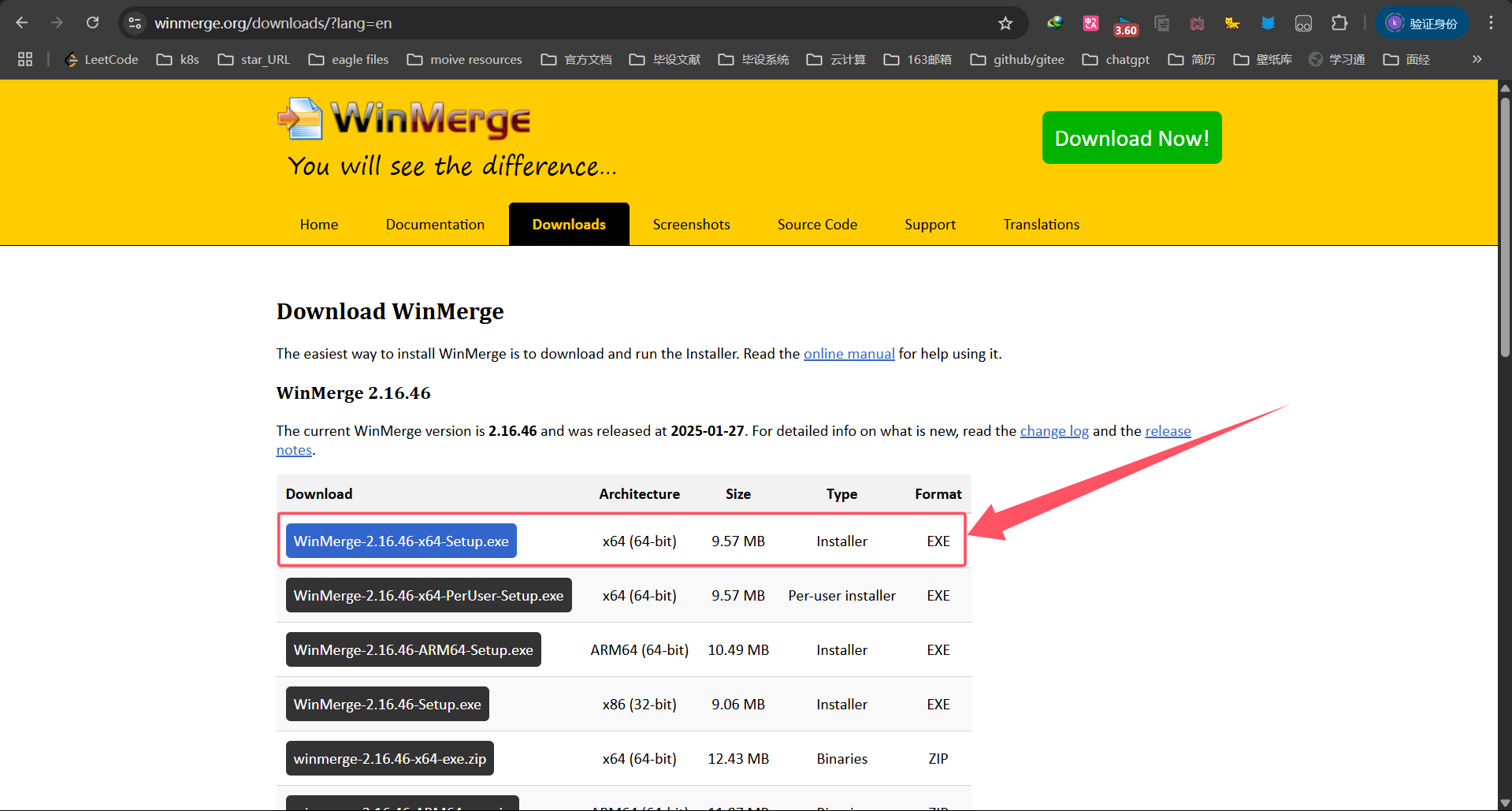Image resolution: width=1512 pixels, height=811 pixels.
Task: Open the github/gitee bookmarks folder
Action: pos(1016,59)
